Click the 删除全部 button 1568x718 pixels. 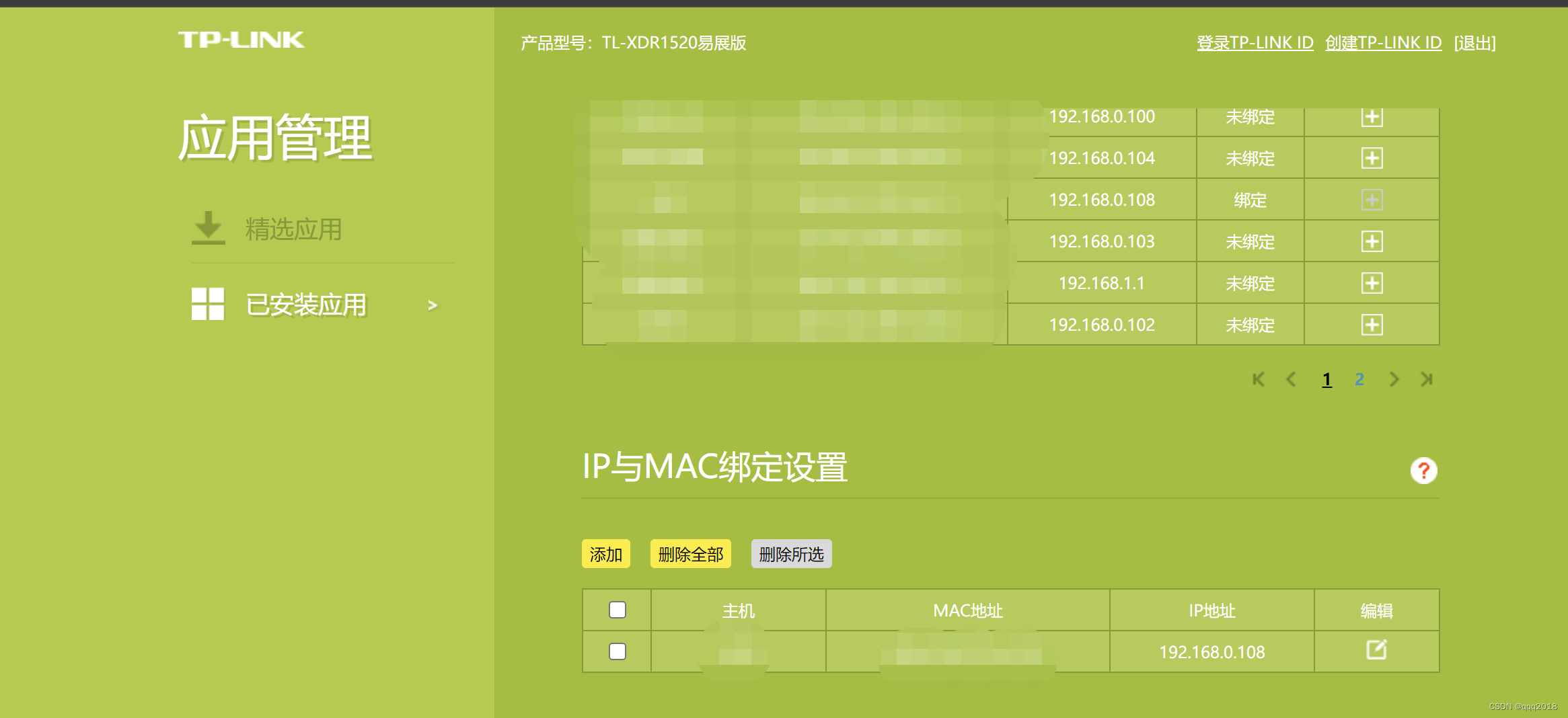pos(691,554)
